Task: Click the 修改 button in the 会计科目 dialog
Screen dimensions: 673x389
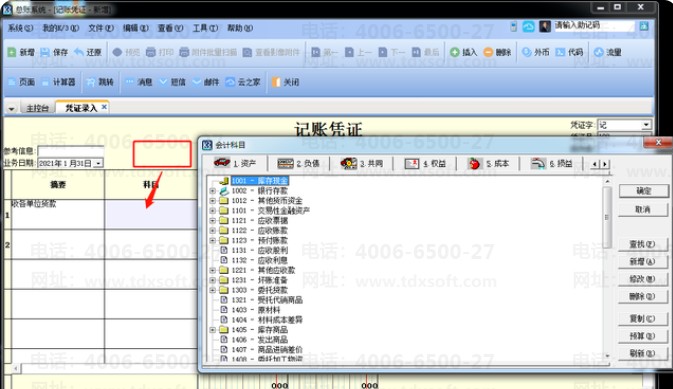Action: click(643, 279)
